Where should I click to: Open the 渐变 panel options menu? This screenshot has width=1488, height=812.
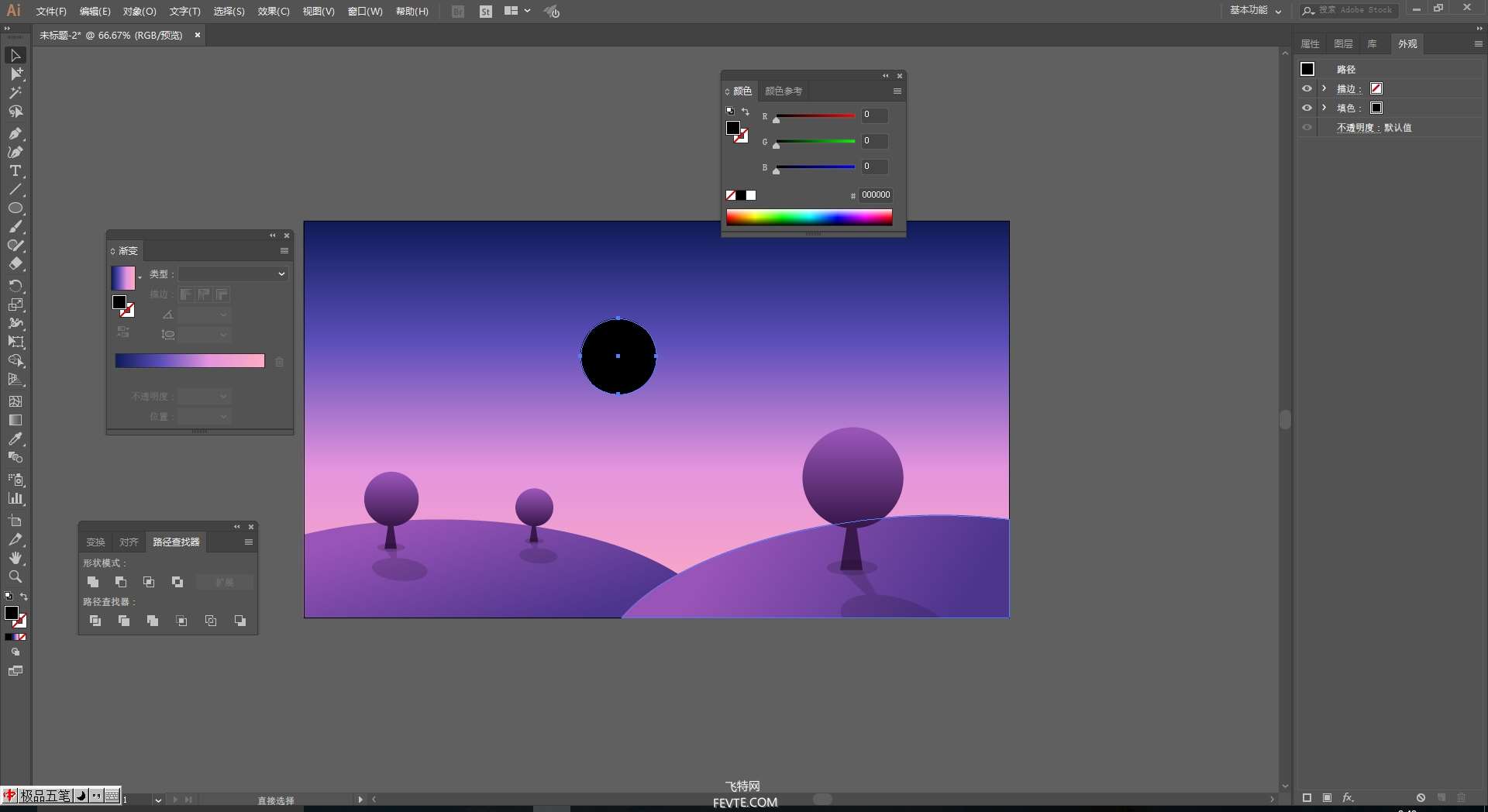284,251
